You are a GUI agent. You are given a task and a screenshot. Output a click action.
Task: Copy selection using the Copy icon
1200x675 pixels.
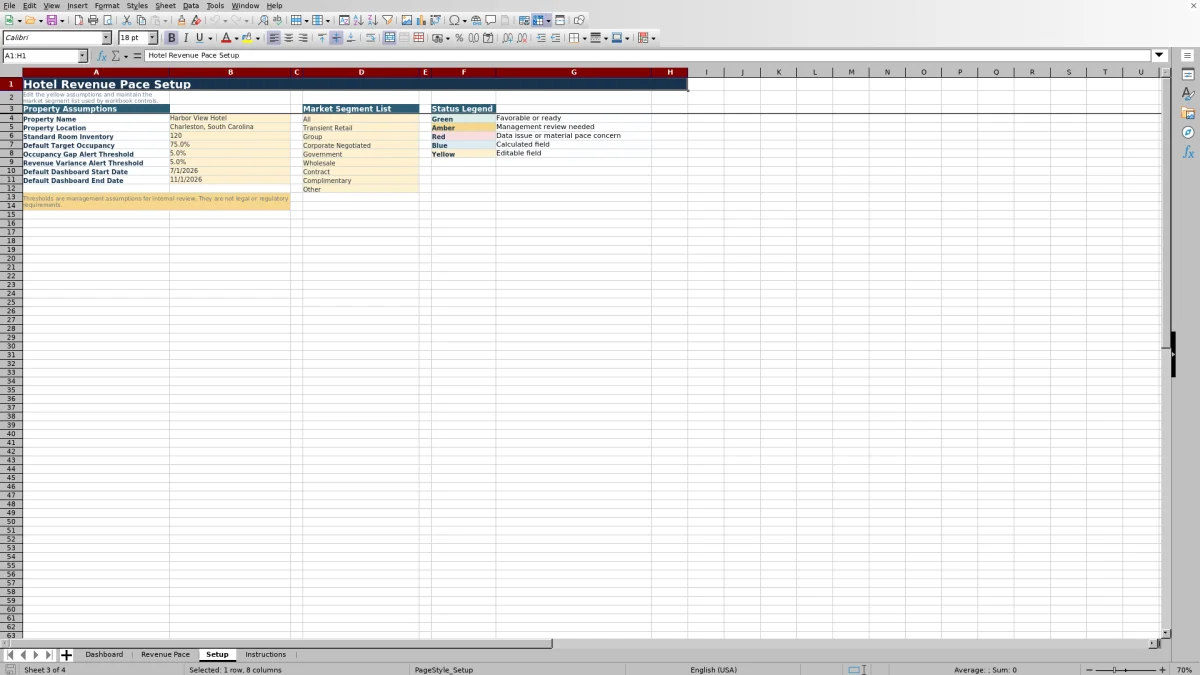tap(141, 20)
